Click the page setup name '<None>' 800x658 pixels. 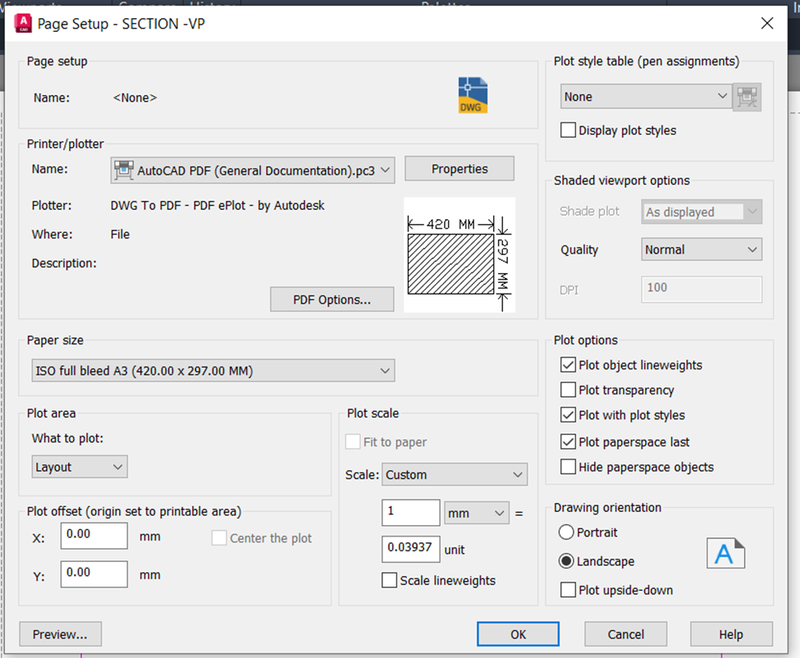[x=135, y=97]
